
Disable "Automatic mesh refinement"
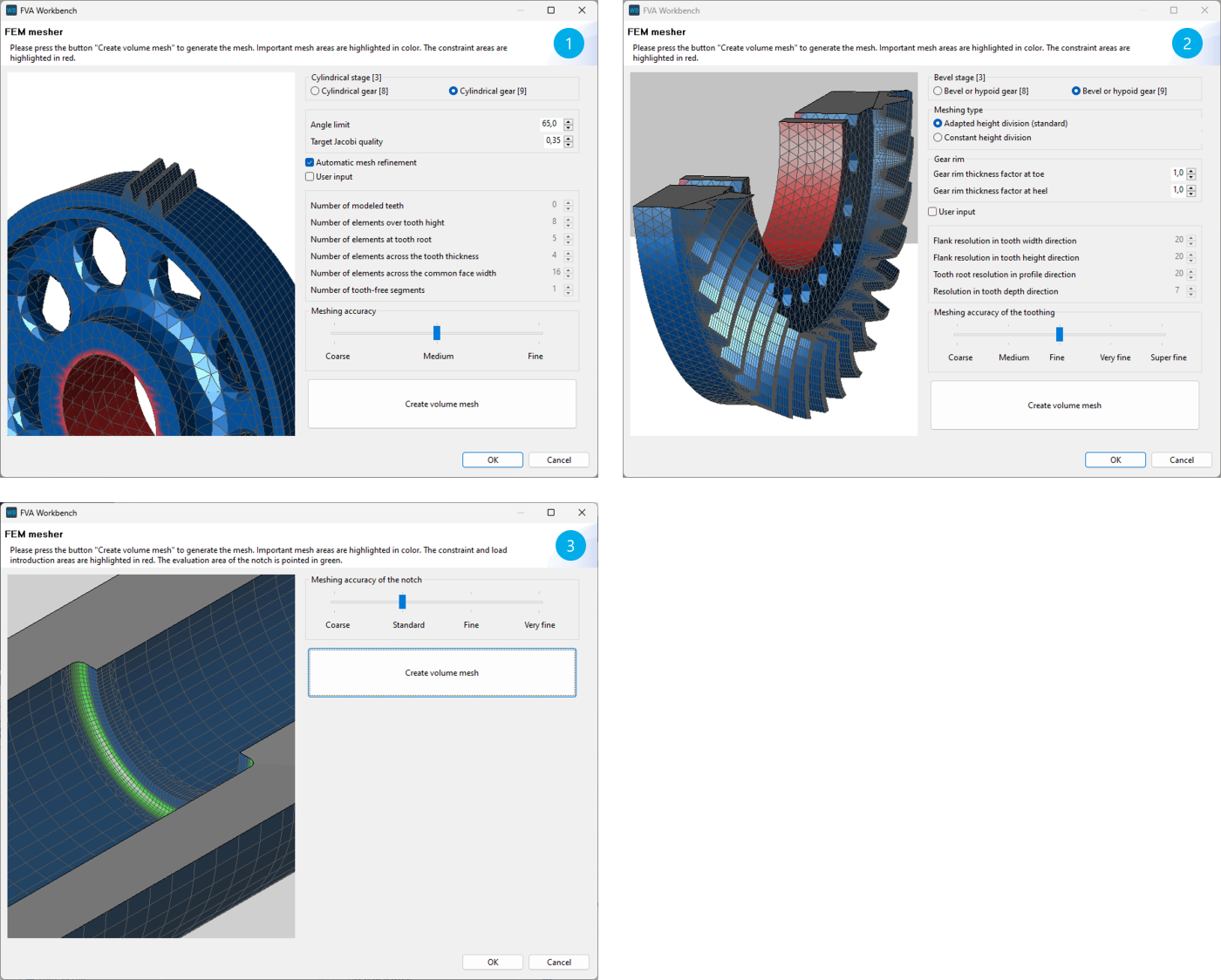click(x=310, y=162)
